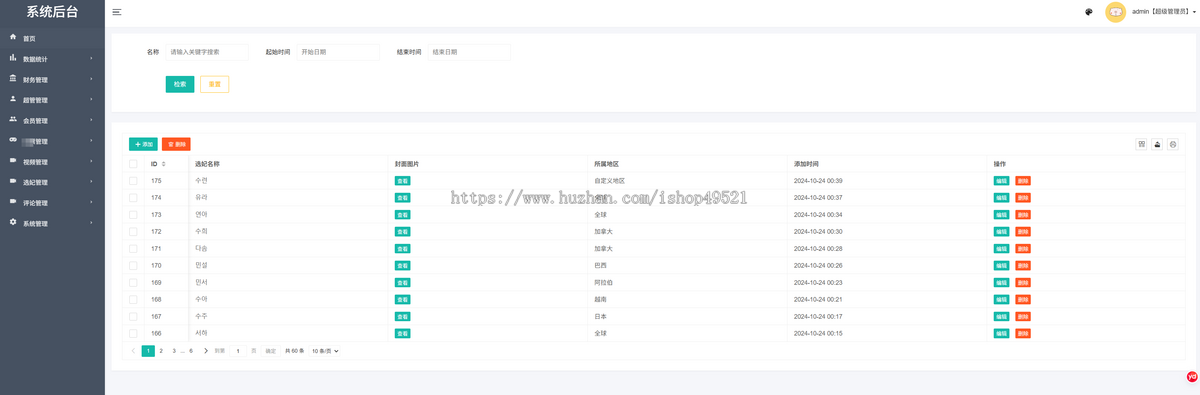Viewport: 1200px width, 395px height.
Task: Expand the 评论管理 sidebar menu
Action: coord(52,203)
